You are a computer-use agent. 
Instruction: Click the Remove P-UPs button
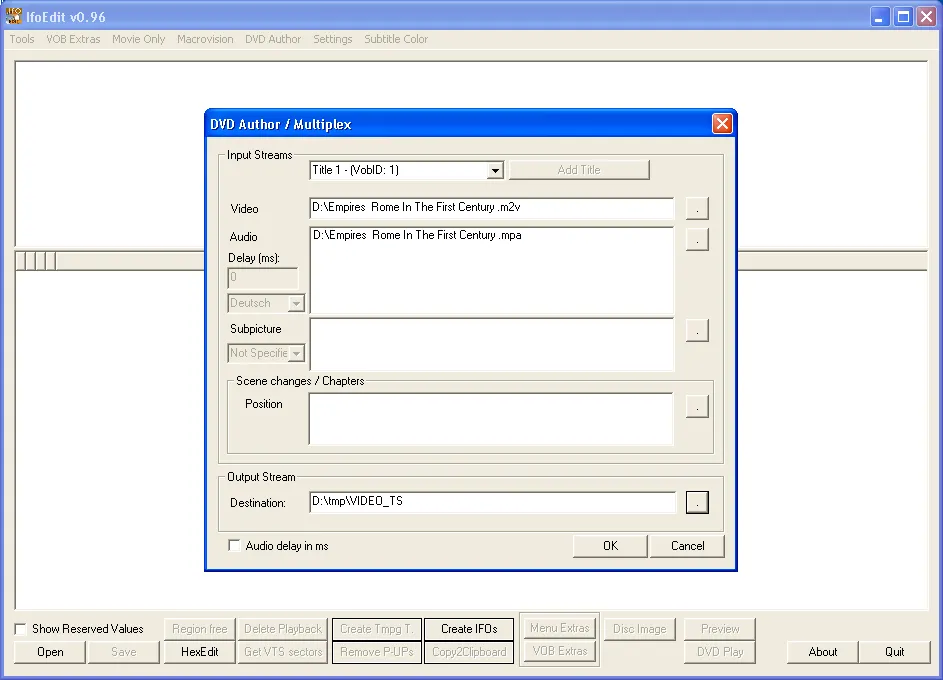[376, 652]
